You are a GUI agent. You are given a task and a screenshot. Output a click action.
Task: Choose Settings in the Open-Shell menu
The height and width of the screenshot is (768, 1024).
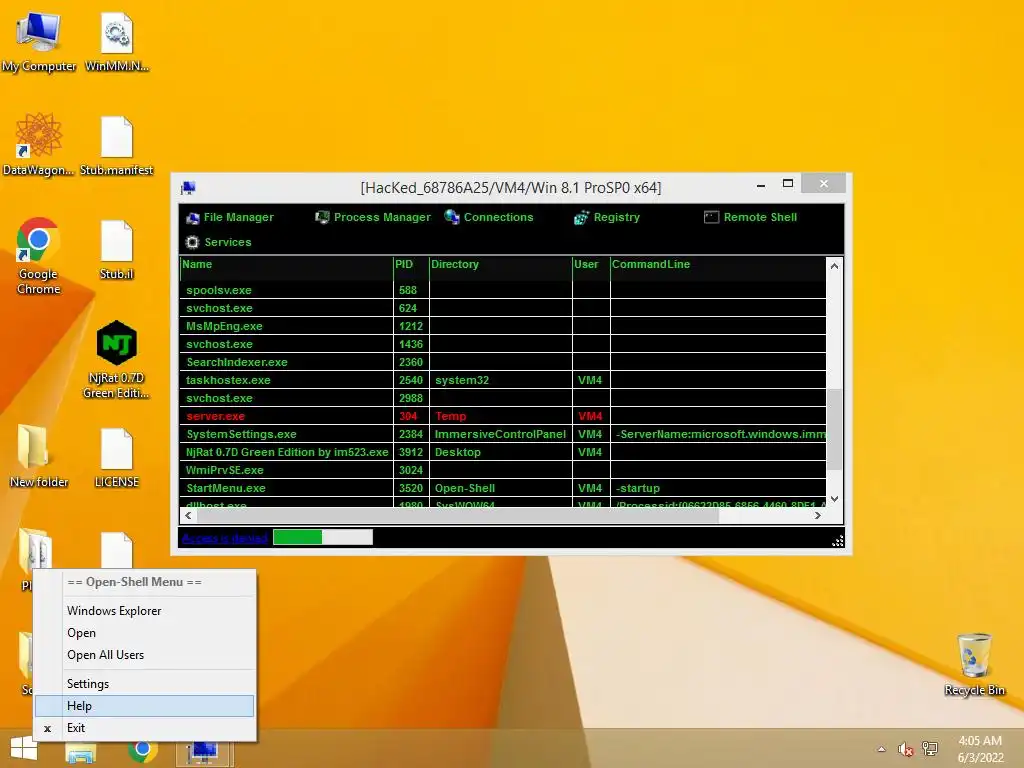coord(144,684)
